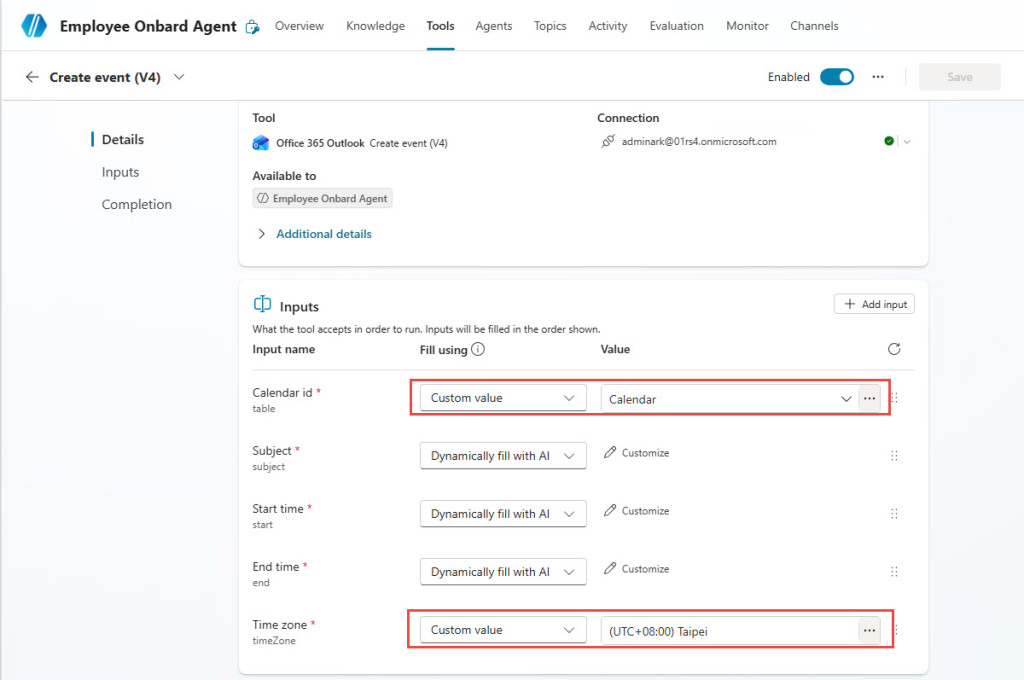
Task: Switch to the Overview tab
Action: (299, 26)
